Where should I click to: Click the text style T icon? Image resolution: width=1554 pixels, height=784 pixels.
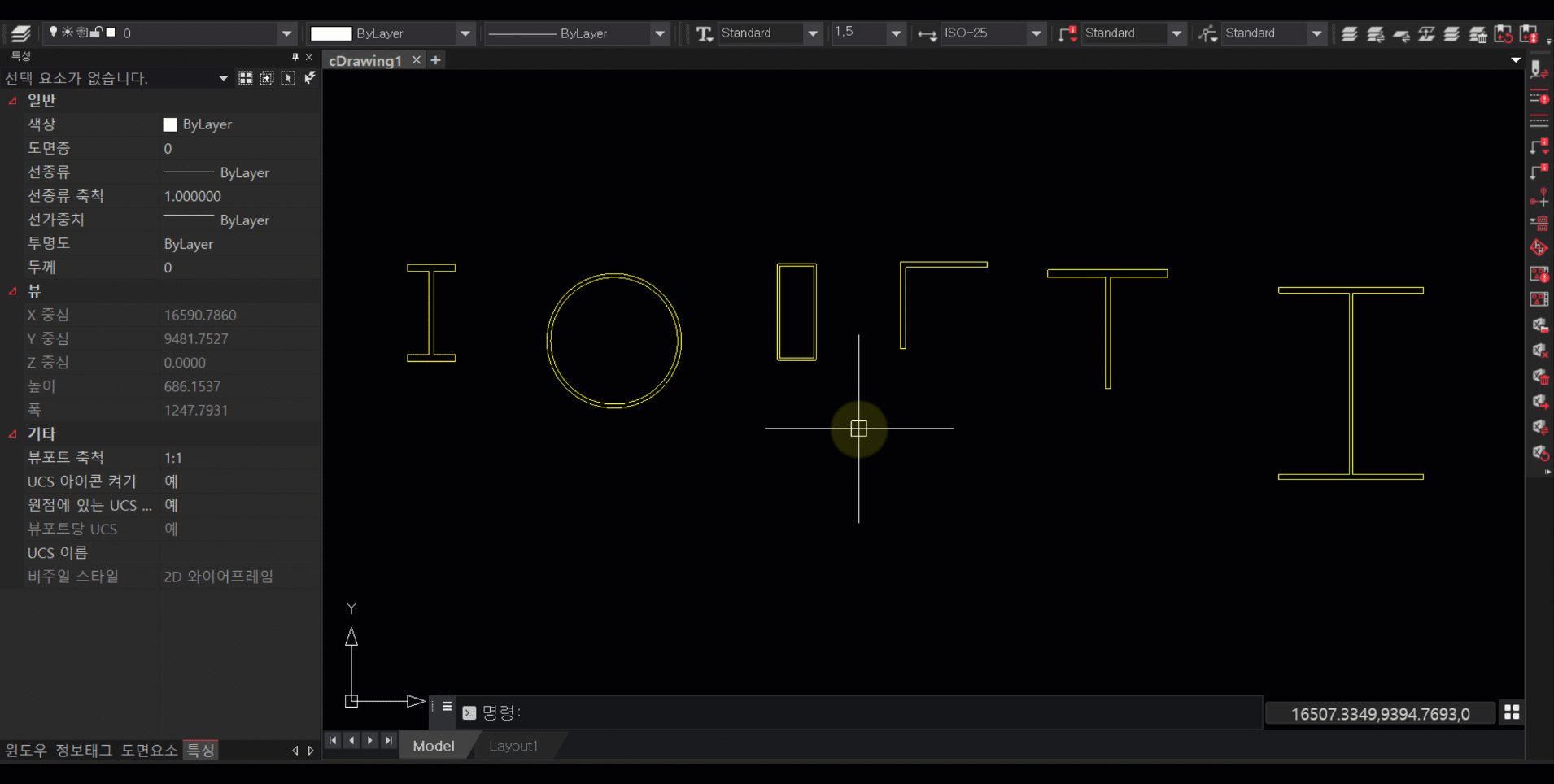click(x=705, y=33)
